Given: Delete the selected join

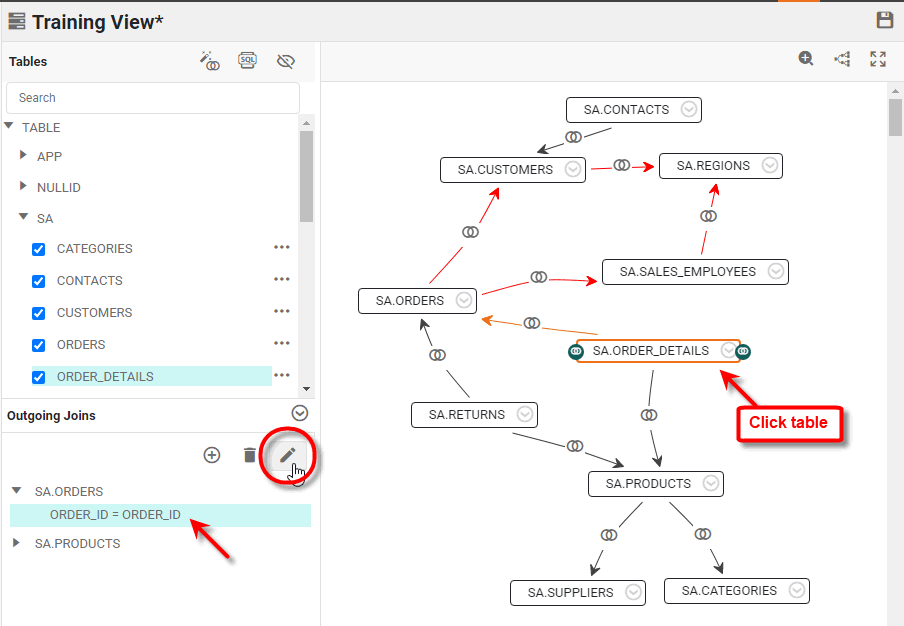Looking at the screenshot, I should [250, 455].
